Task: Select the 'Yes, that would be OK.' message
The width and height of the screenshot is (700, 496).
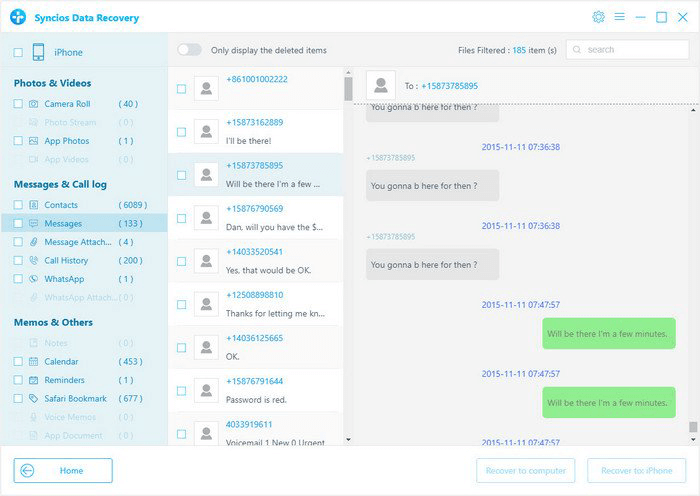Action: click(x=268, y=270)
